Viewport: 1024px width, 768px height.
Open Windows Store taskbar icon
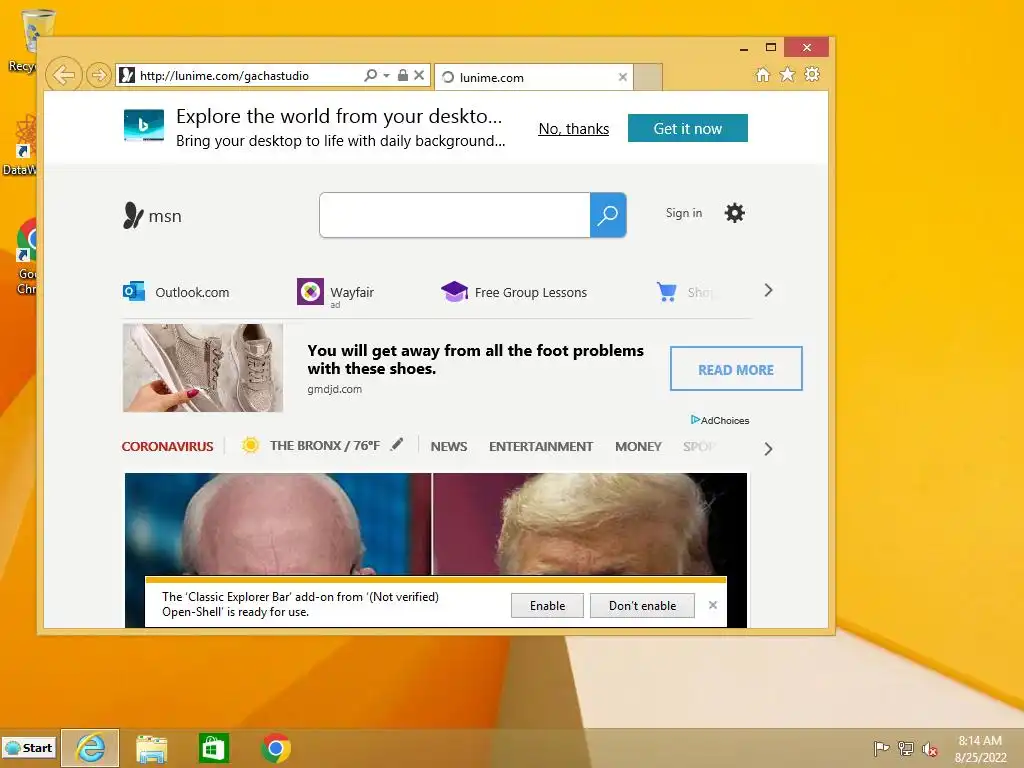tap(214, 748)
